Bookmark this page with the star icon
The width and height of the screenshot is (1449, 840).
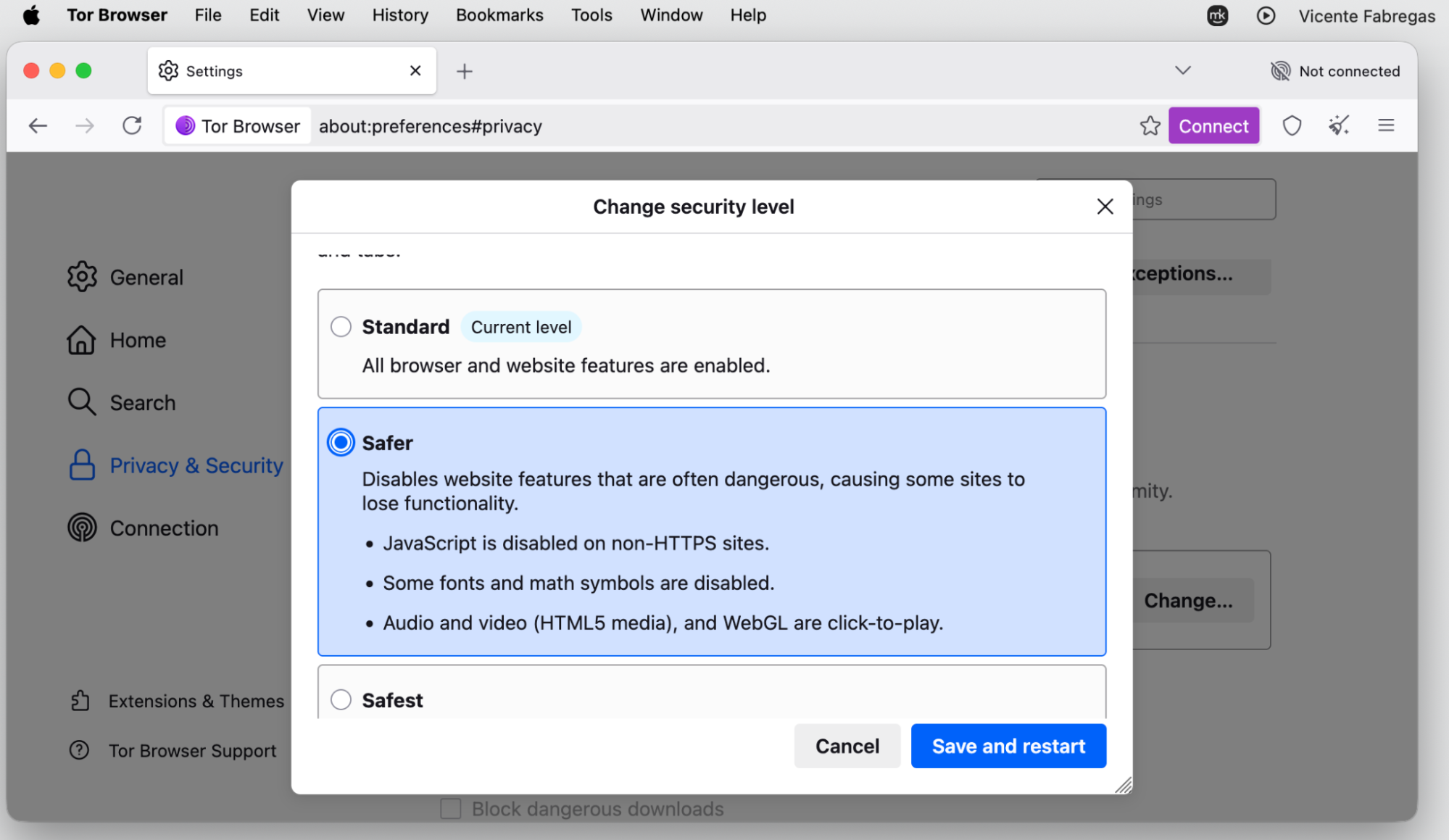coord(1150,126)
